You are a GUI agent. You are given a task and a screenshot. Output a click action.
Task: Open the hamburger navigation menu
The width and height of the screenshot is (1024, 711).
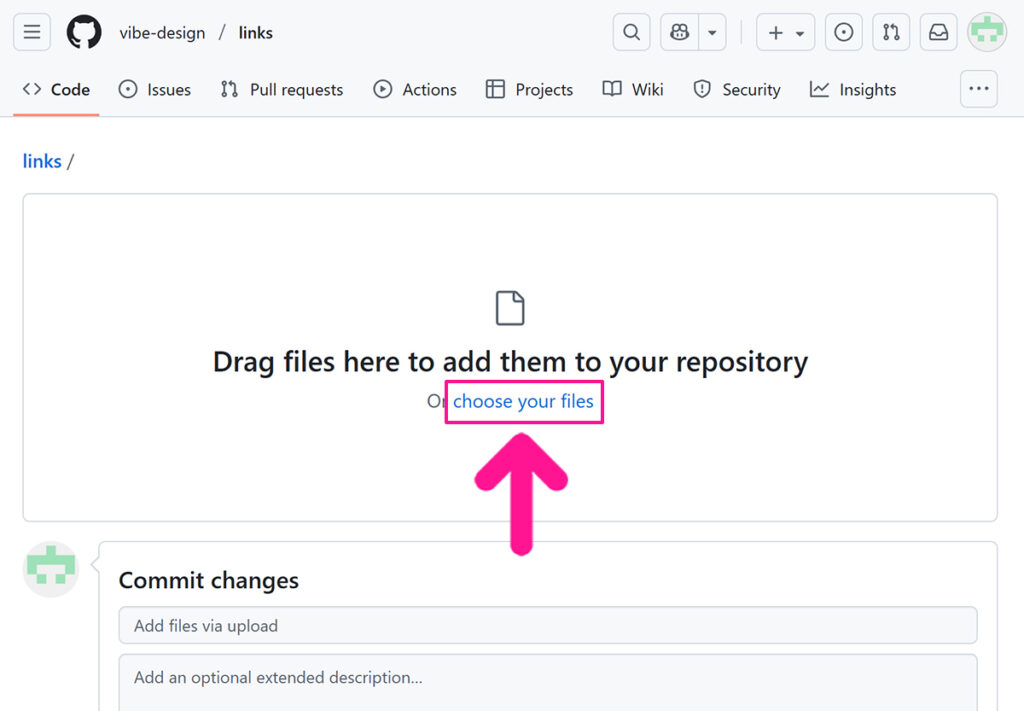(x=32, y=33)
